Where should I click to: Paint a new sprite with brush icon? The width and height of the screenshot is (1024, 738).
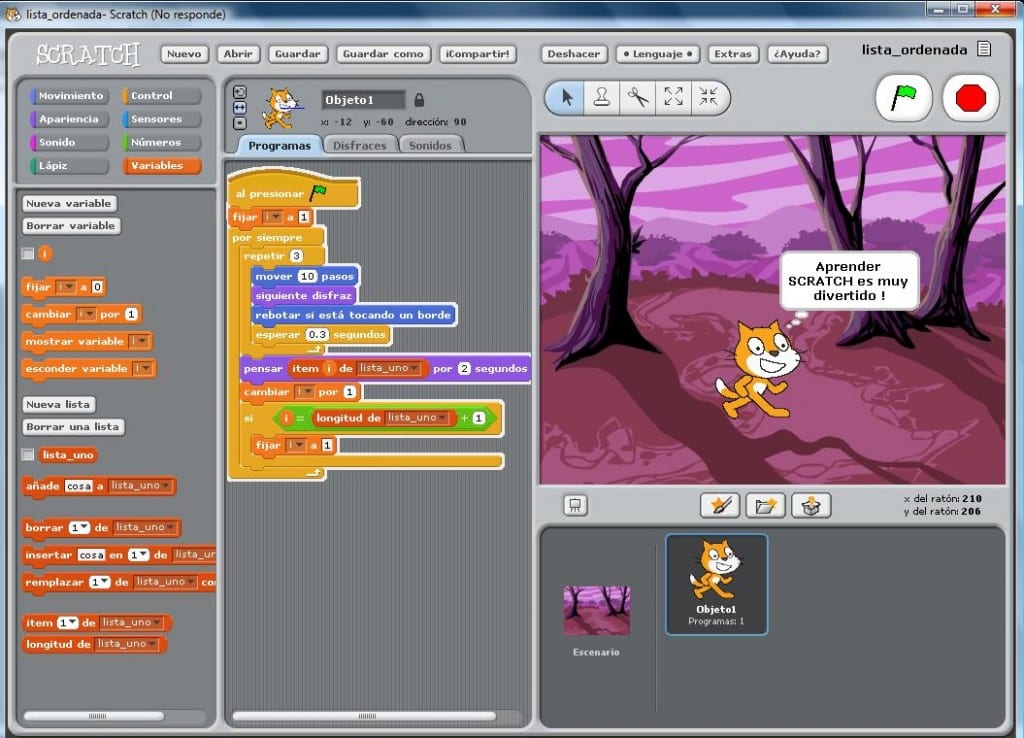[x=720, y=505]
